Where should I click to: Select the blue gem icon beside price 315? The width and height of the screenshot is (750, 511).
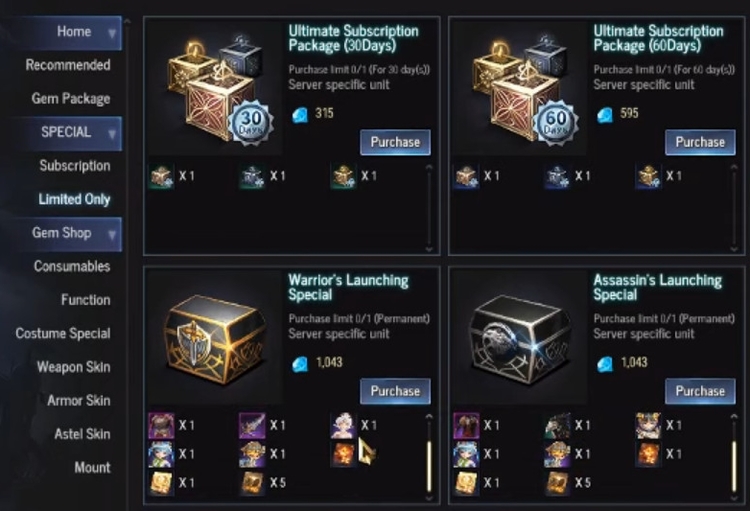[x=300, y=114]
